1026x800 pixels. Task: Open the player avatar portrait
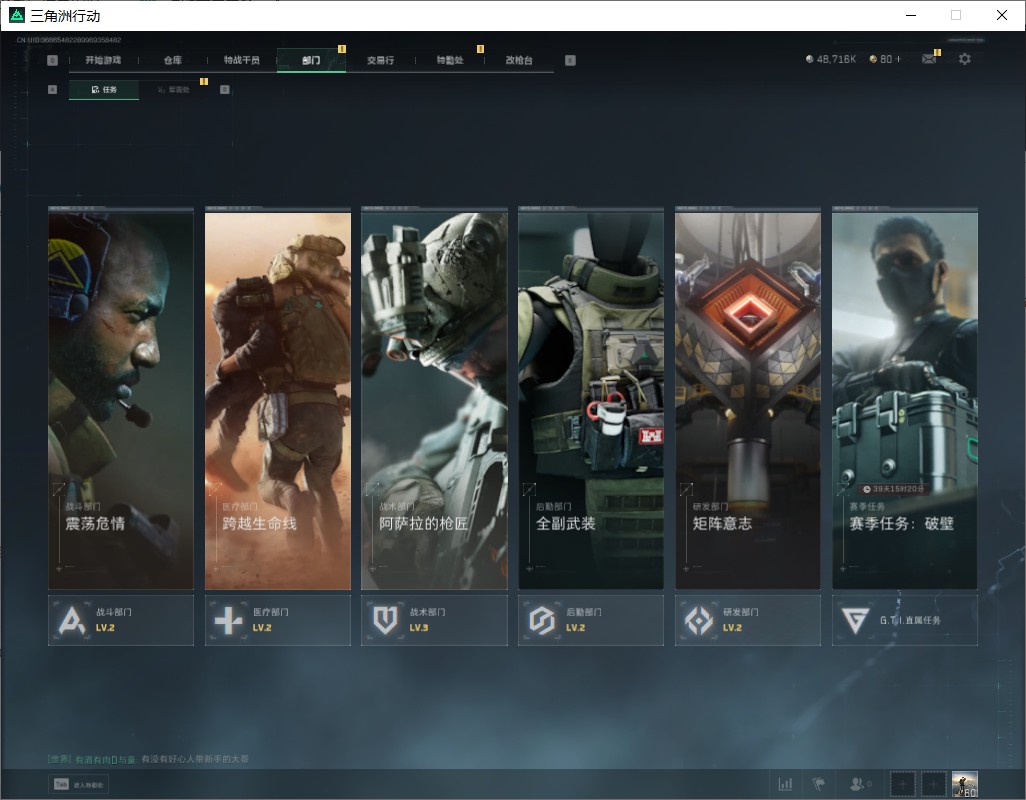click(964, 784)
